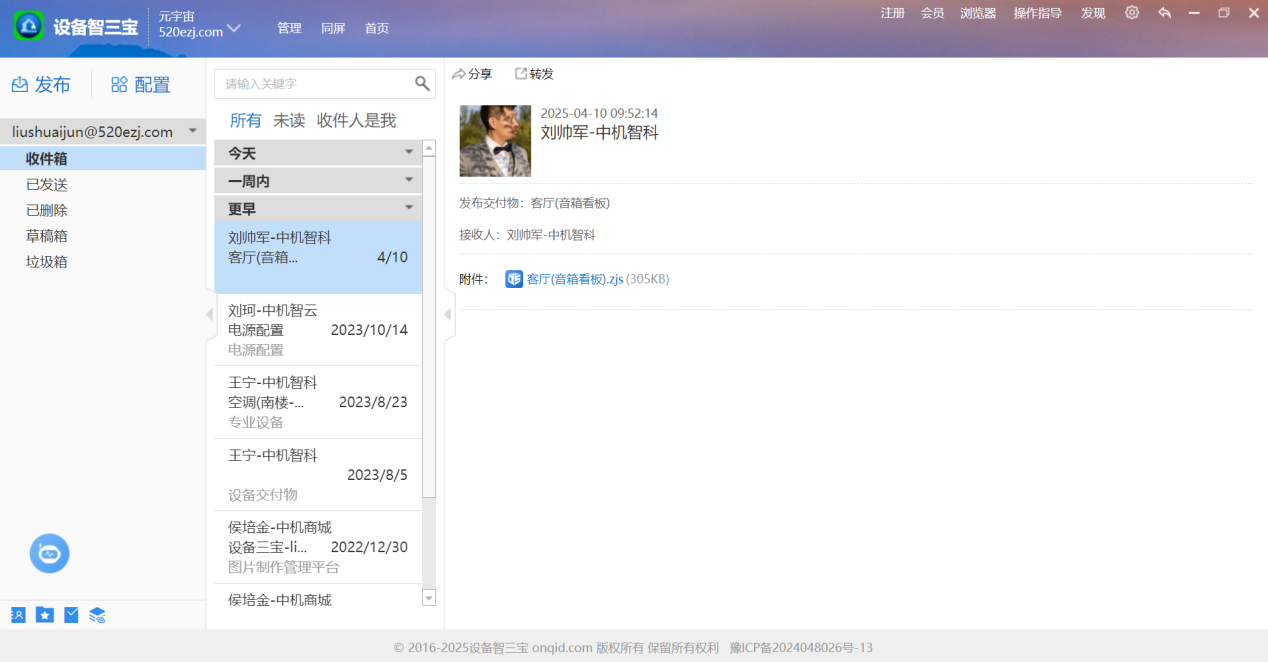Screen dimensions: 1268x662
Task: Select 已发送 folder in sidebar
Action: [x=47, y=185]
